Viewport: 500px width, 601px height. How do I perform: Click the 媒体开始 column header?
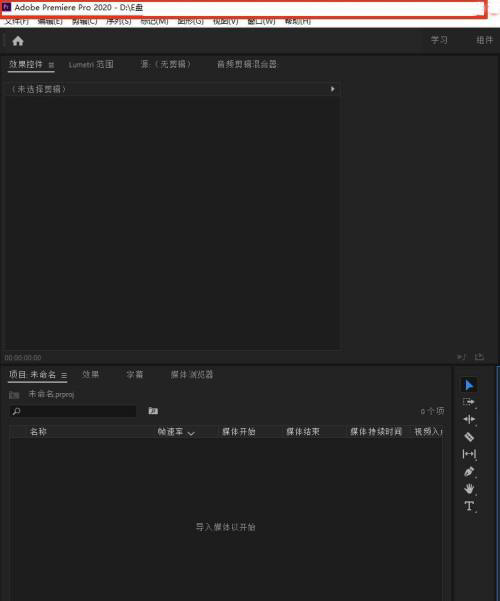pyautogui.click(x=239, y=432)
